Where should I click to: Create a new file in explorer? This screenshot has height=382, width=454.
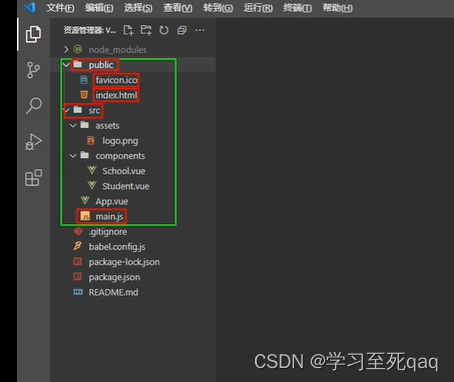tap(128, 30)
